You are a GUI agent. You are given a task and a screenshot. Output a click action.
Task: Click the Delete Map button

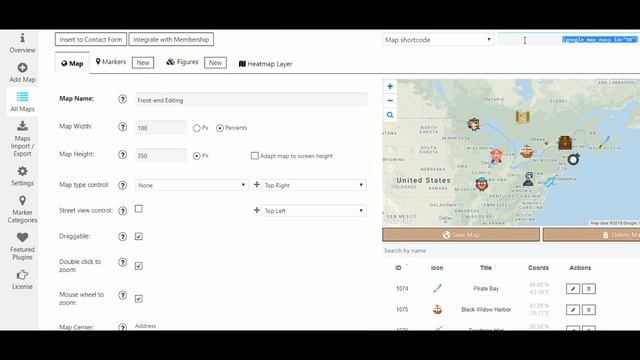pos(591,235)
